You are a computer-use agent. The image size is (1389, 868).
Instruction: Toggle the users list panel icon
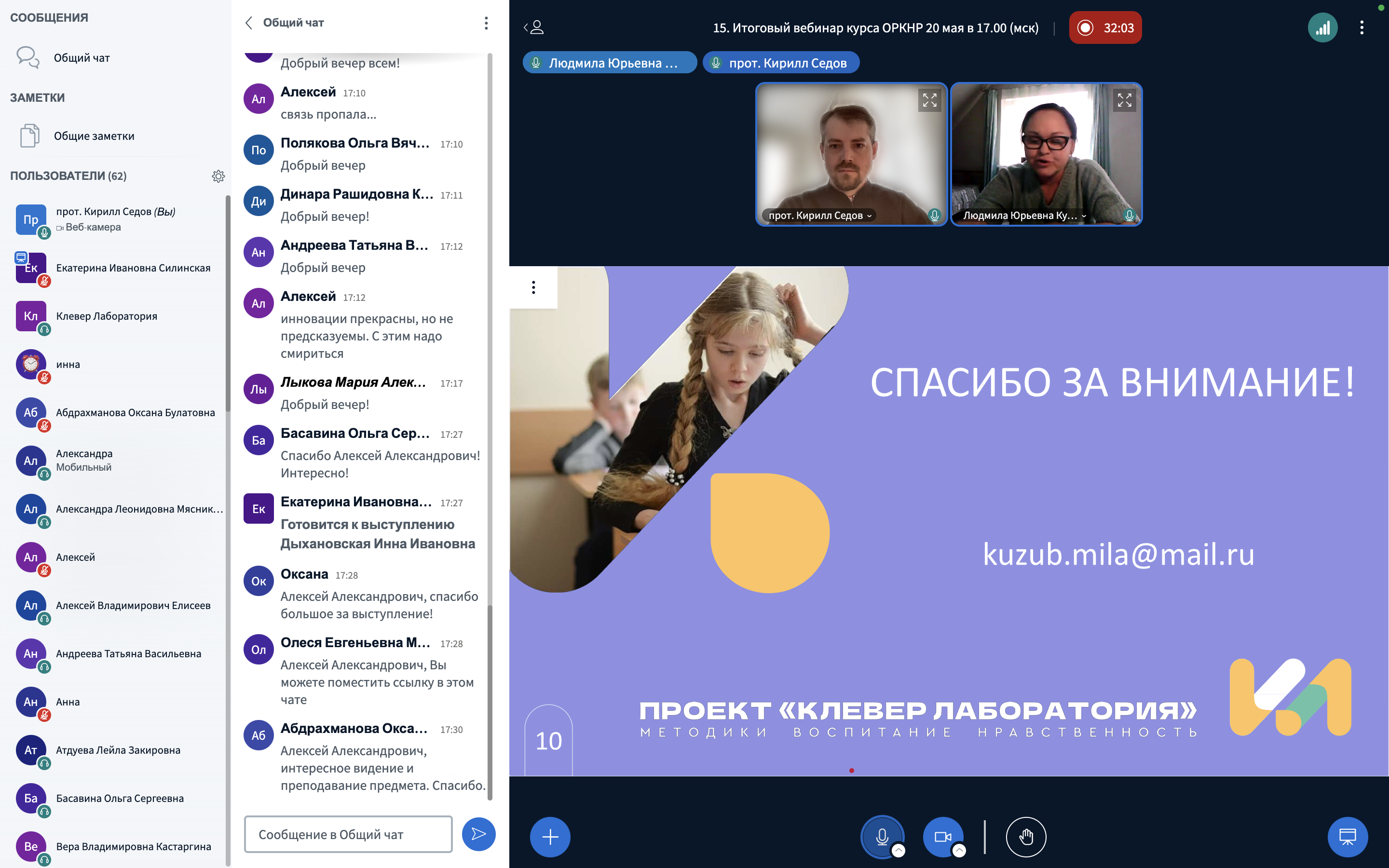point(534,27)
